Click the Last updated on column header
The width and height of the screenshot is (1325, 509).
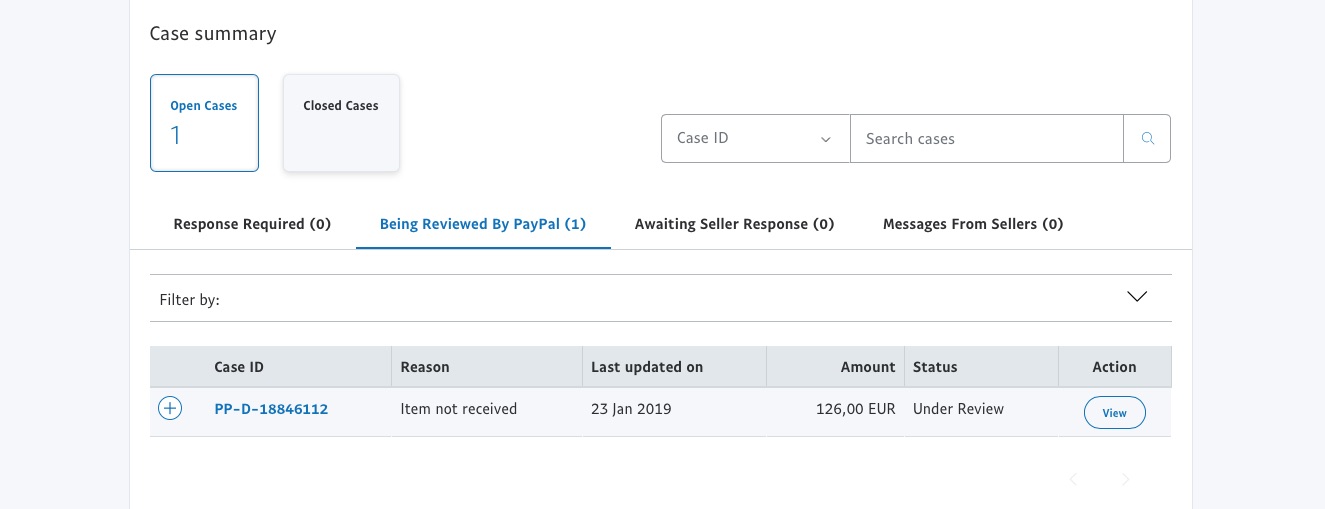pos(647,367)
